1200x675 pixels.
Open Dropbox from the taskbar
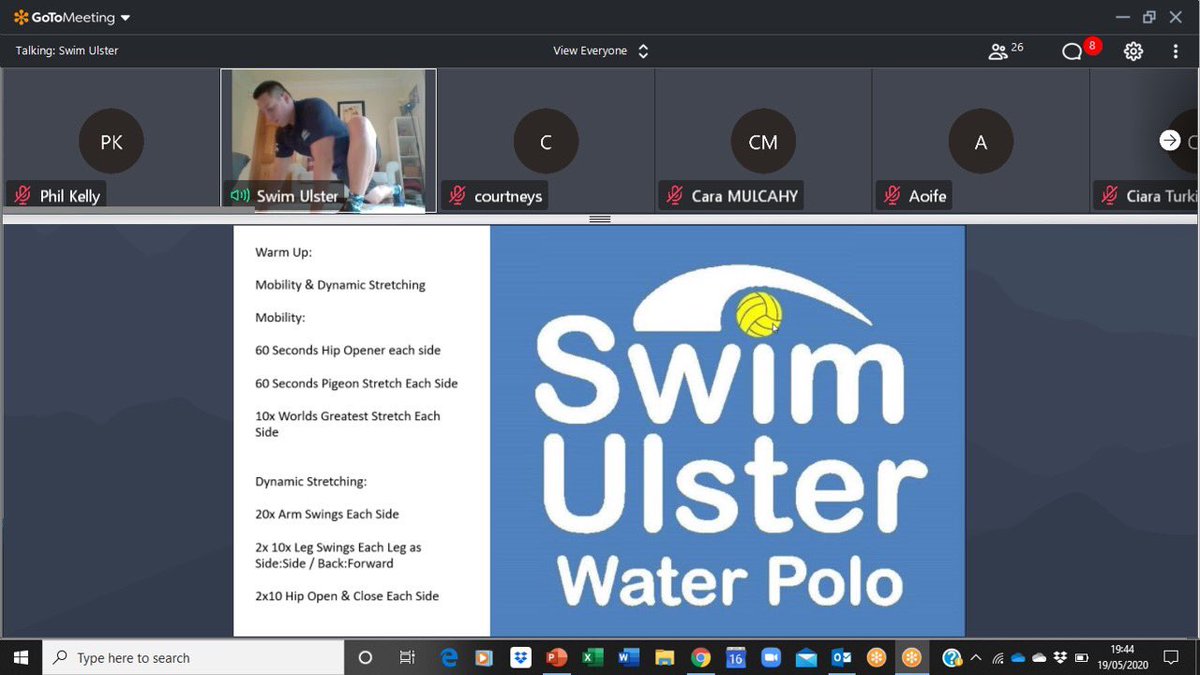pos(521,657)
